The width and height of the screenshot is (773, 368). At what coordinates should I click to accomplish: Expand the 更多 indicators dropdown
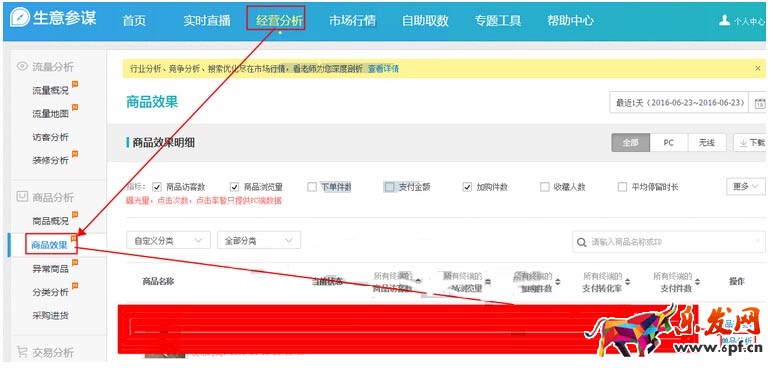click(x=746, y=186)
